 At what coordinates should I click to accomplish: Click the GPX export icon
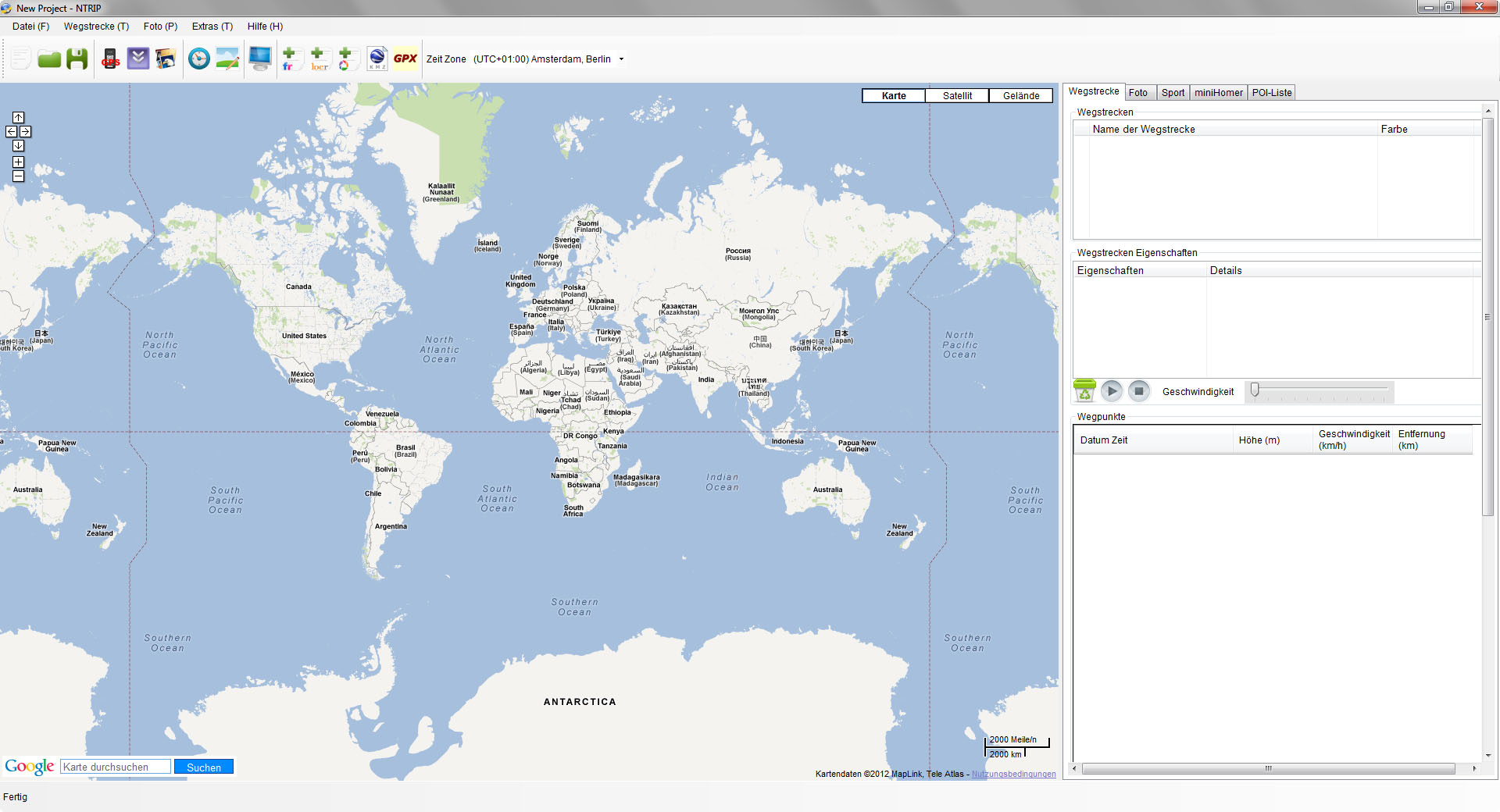click(x=405, y=59)
